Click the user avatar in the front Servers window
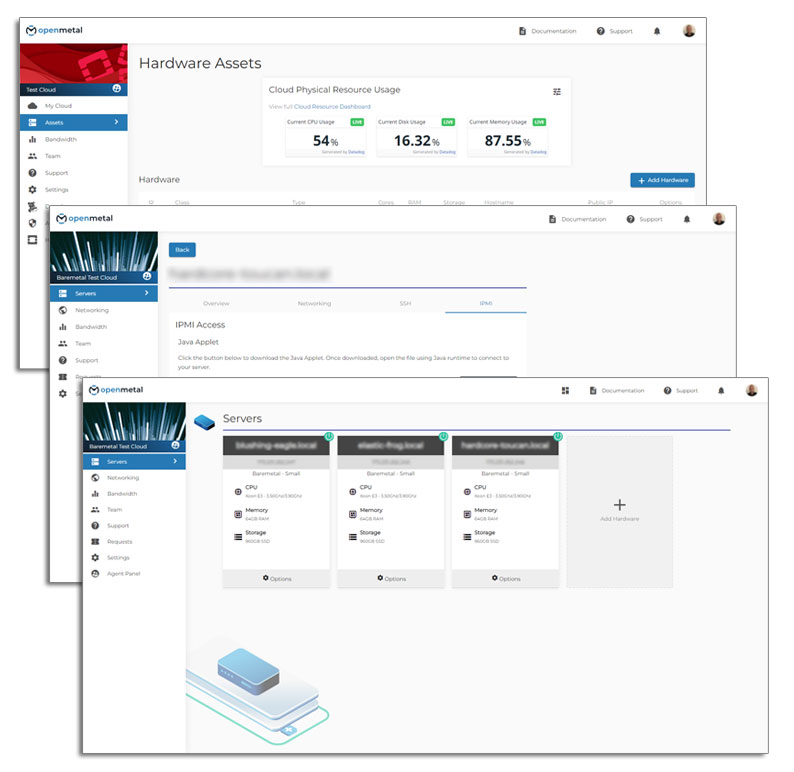The width and height of the screenshot is (794, 772). click(x=751, y=391)
